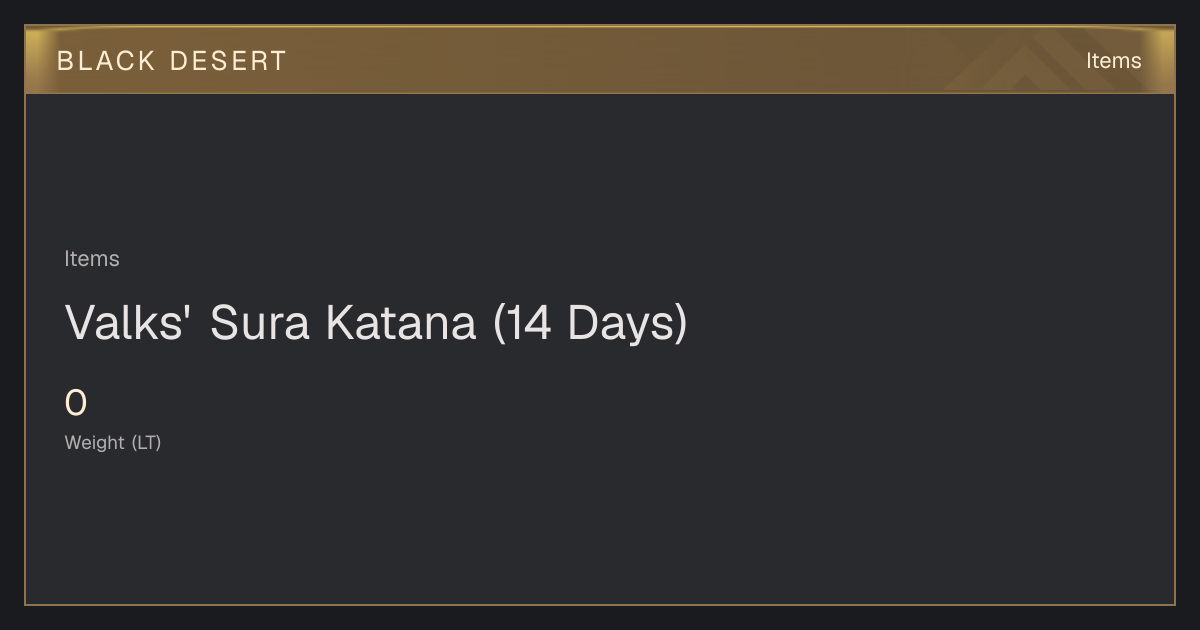Click the empty dark card area below Weight
Screen dimensions: 1200x630
(x=600, y=530)
